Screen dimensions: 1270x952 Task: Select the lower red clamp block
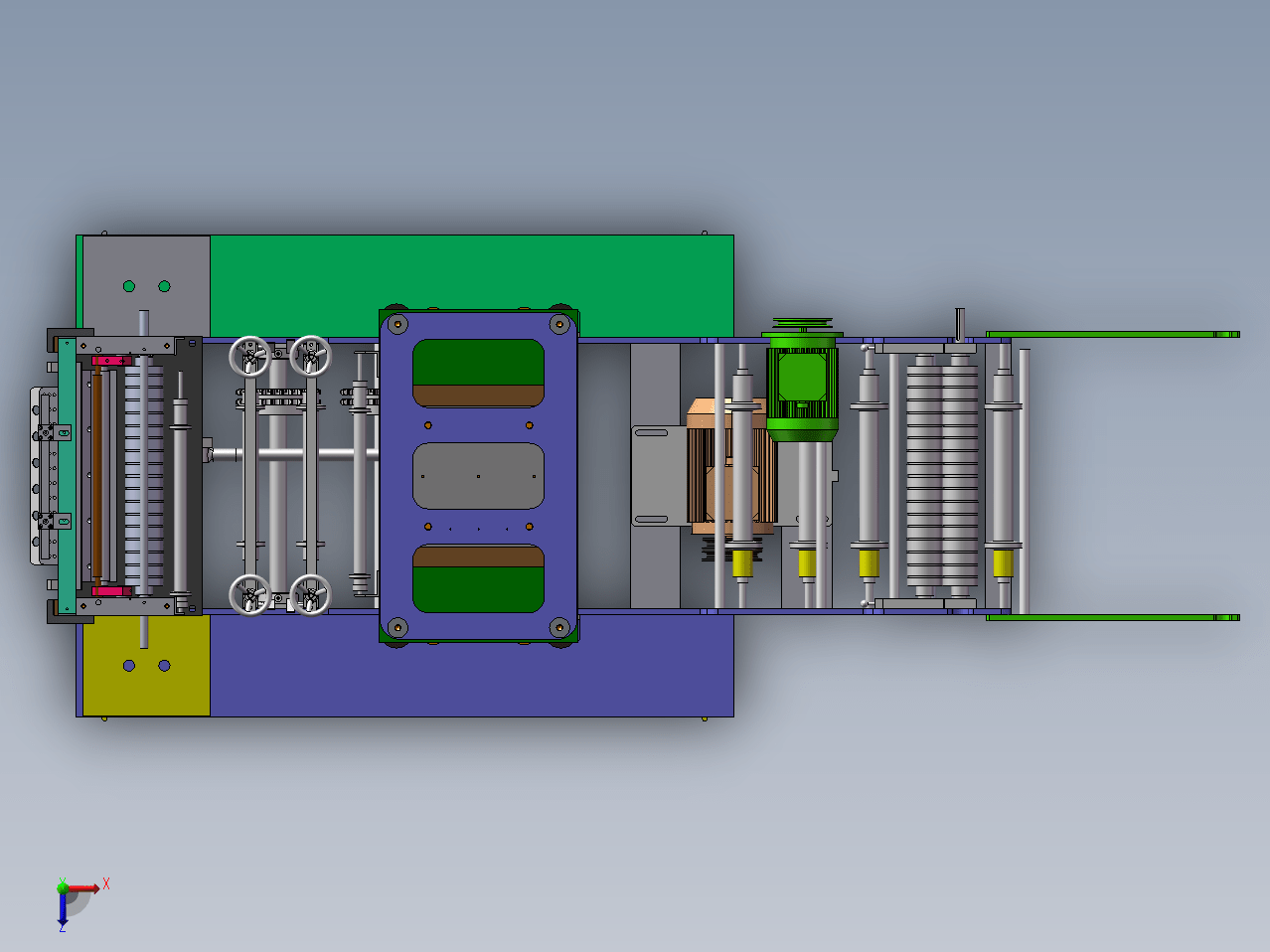[x=111, y=591]
